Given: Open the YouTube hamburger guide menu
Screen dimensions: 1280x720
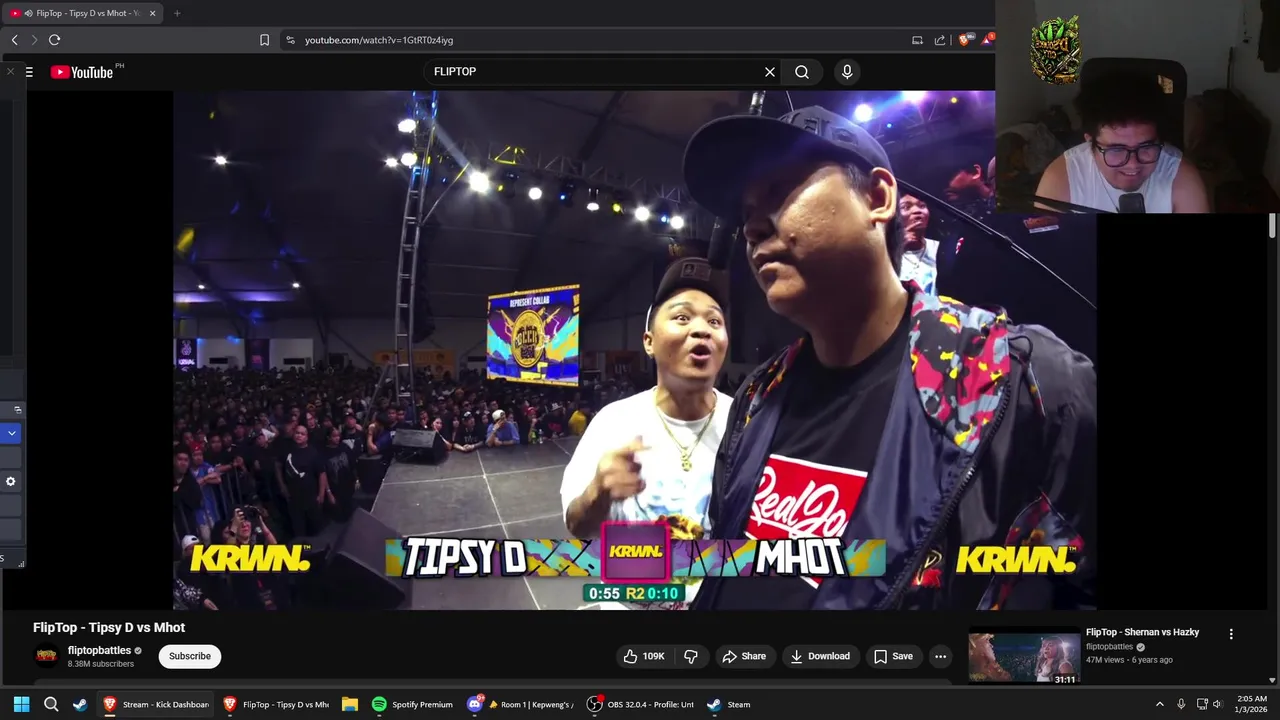Looking at the screenshot, I should coord(29,72).
